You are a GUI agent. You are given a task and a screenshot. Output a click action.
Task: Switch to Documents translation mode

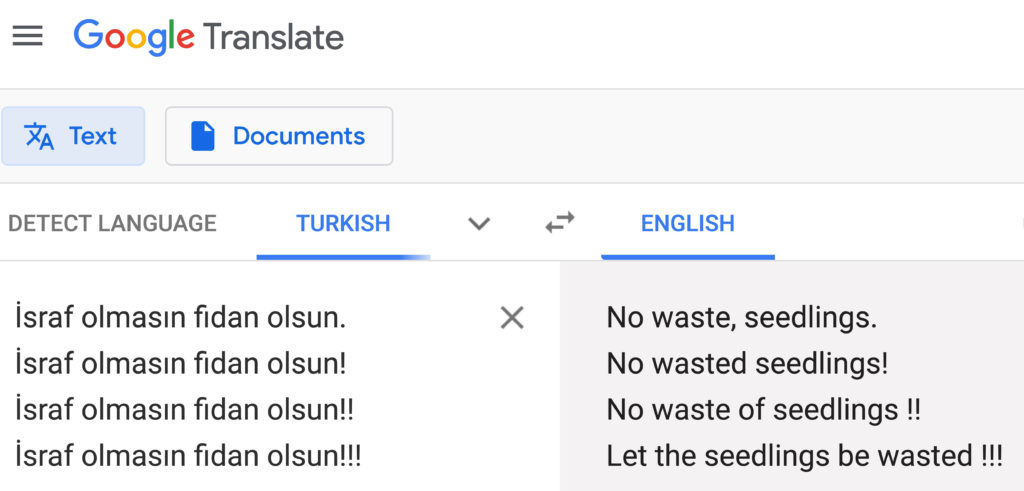coord(279,136)
